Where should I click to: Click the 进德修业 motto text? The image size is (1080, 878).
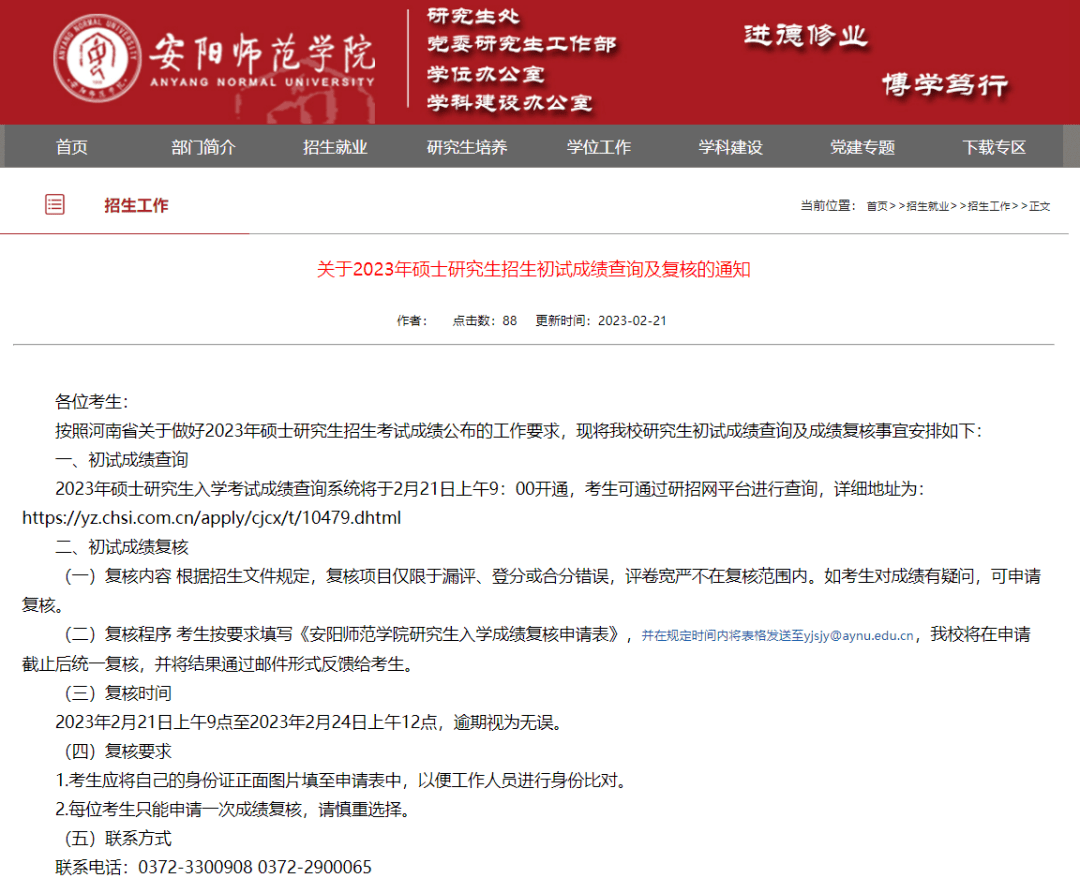click(805, 36)
